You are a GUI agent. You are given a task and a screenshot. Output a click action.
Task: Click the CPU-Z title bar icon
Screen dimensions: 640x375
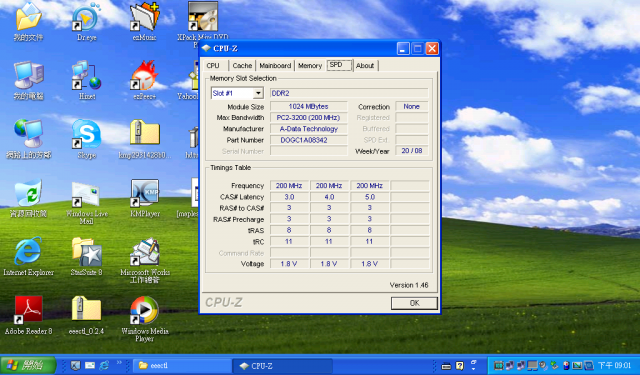pyautogui.click(x=206, y=49)
